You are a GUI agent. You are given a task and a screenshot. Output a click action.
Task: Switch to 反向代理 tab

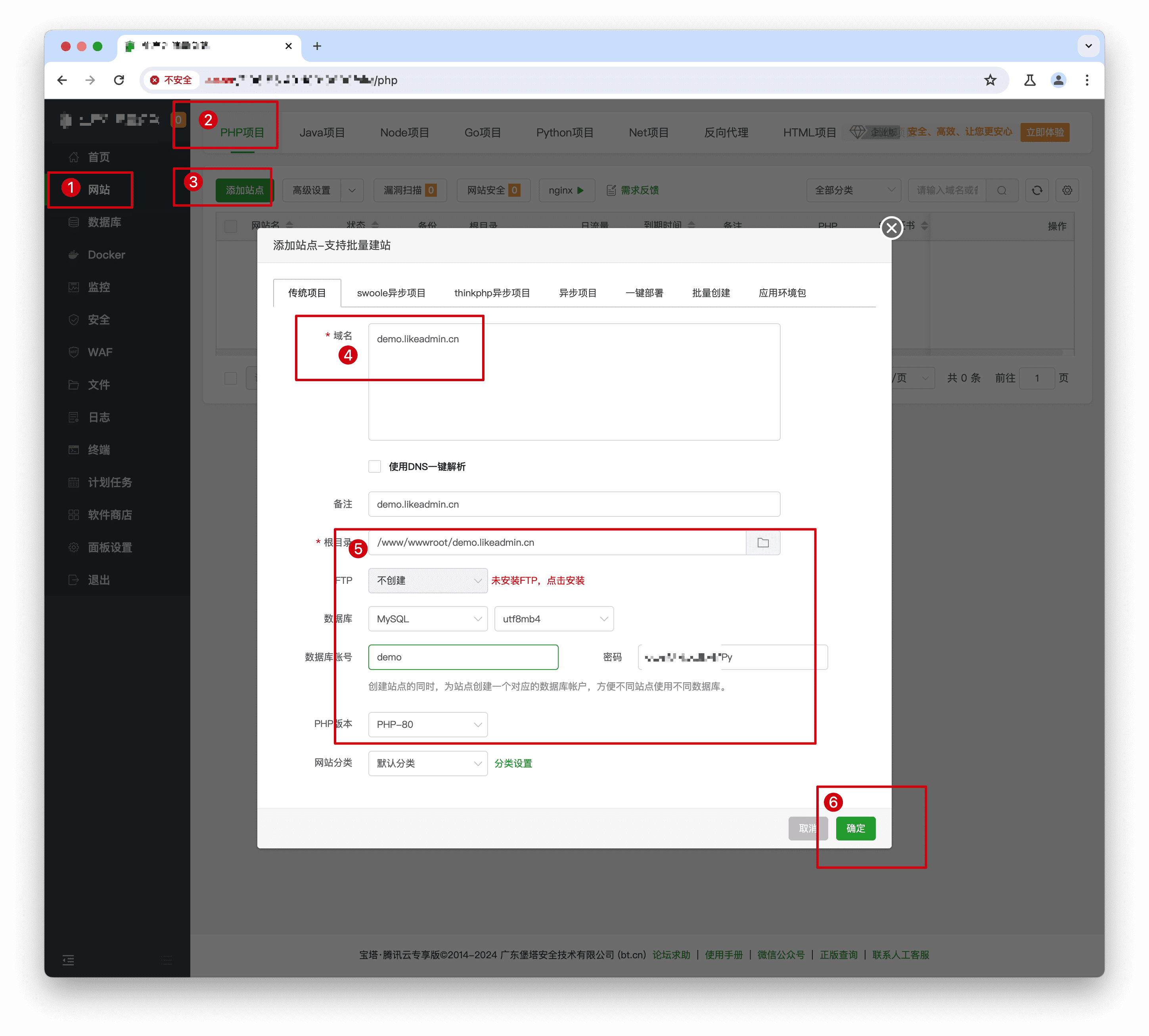[726, 132]
